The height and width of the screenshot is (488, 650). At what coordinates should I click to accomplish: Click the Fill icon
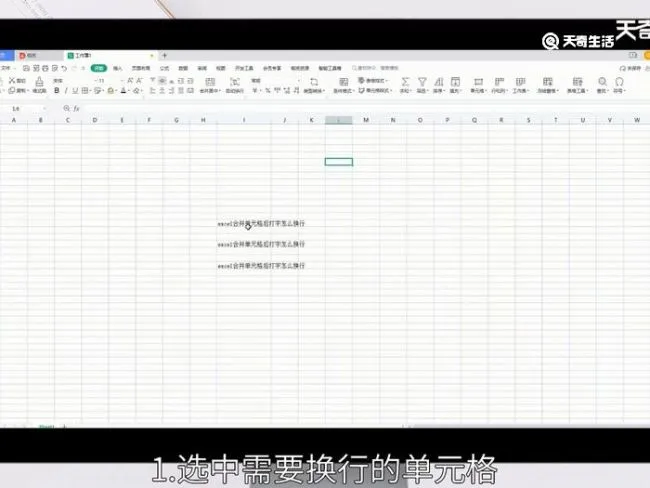tap(455, 84)
